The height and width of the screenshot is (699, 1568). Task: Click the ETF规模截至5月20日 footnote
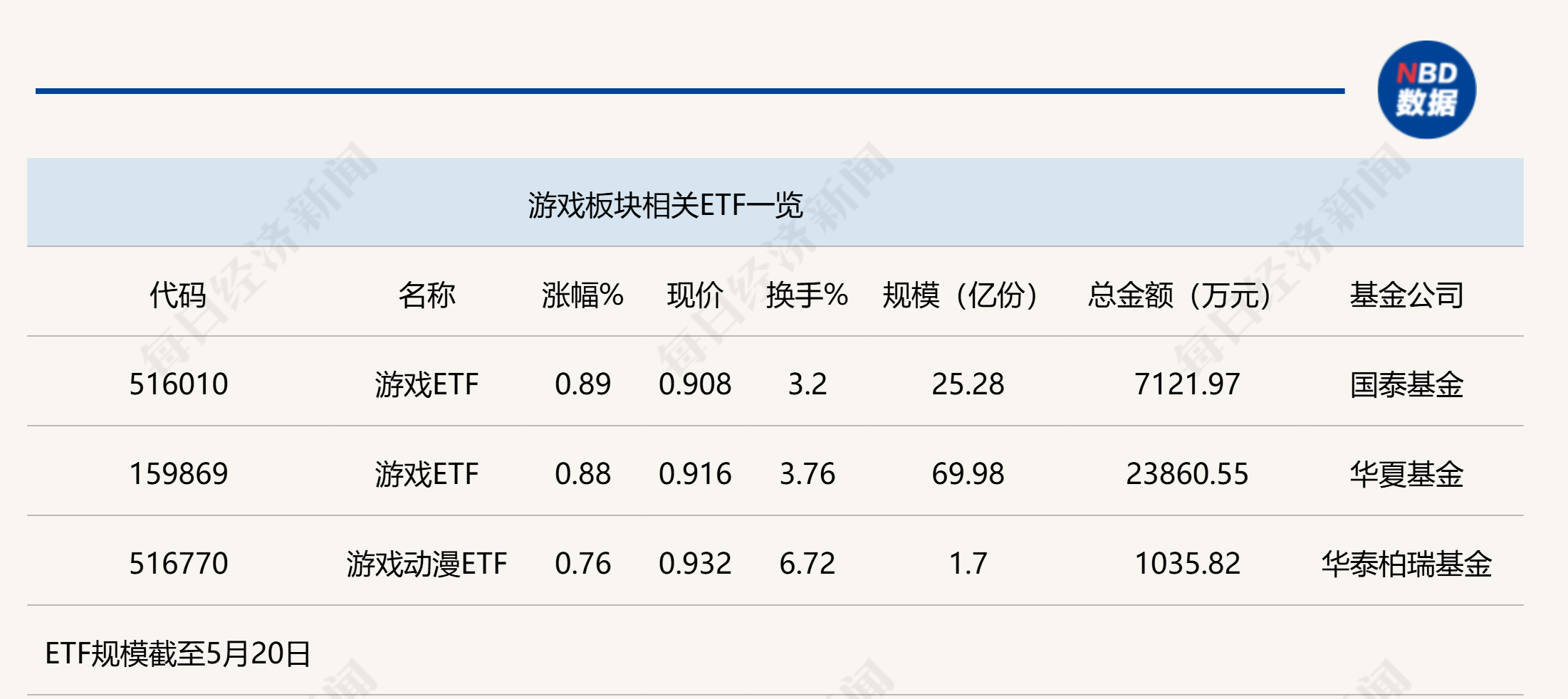(178, 653)
